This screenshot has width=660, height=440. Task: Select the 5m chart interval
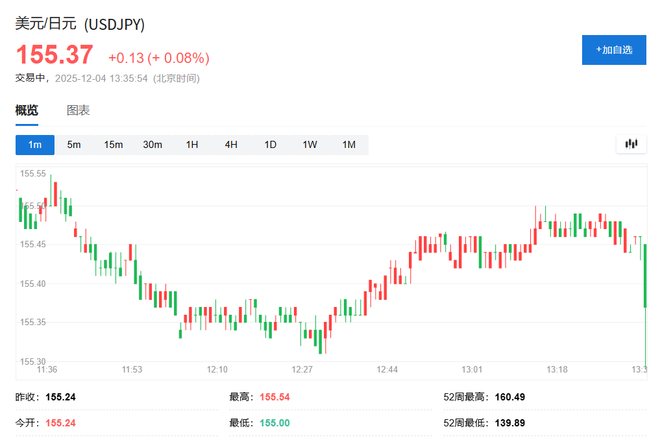click(74, 145)
